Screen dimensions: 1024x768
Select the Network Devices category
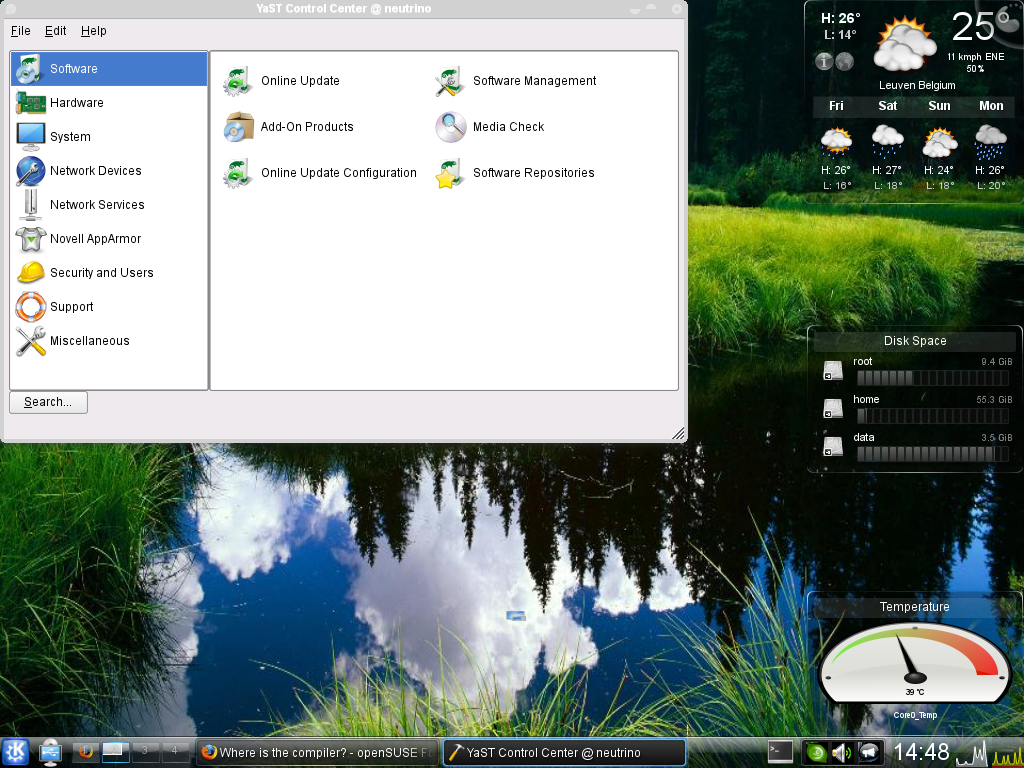[109, 170]
